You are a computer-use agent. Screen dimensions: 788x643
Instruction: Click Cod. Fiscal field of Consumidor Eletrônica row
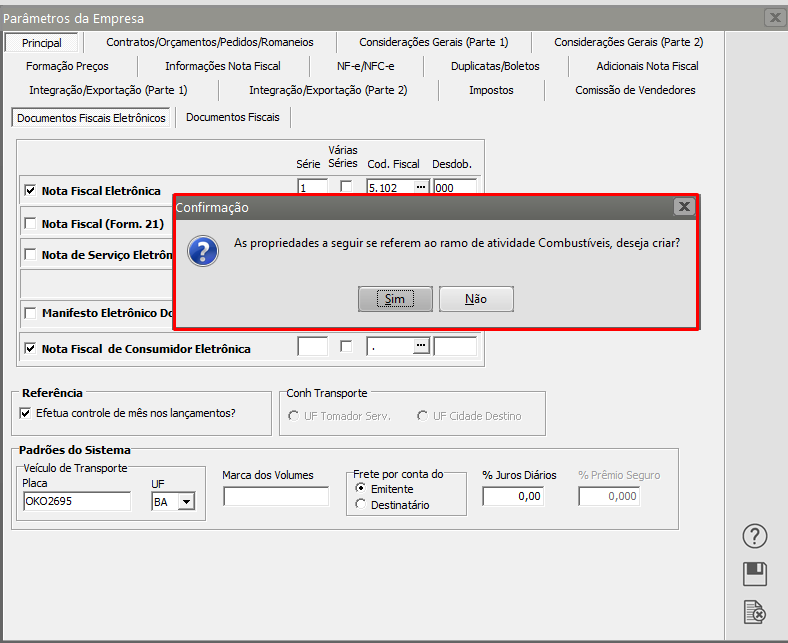pyautogui.click(x=390, y=346)
